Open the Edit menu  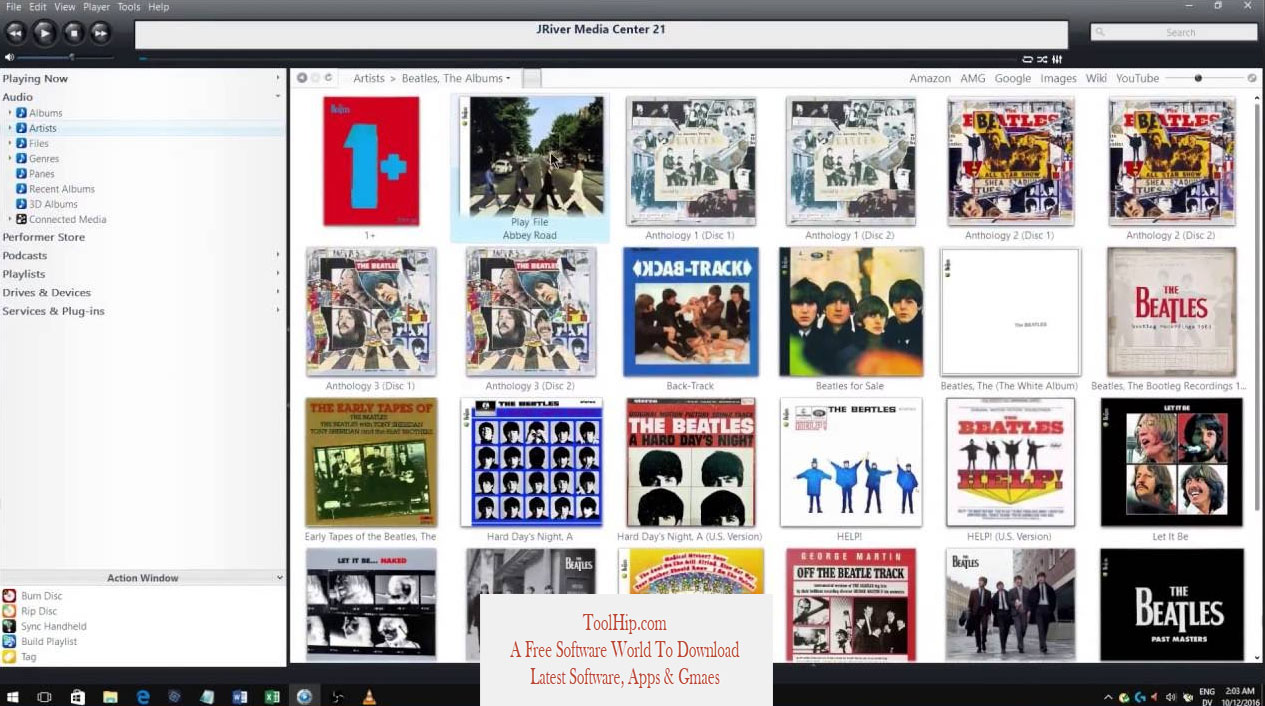pos(39,7)
